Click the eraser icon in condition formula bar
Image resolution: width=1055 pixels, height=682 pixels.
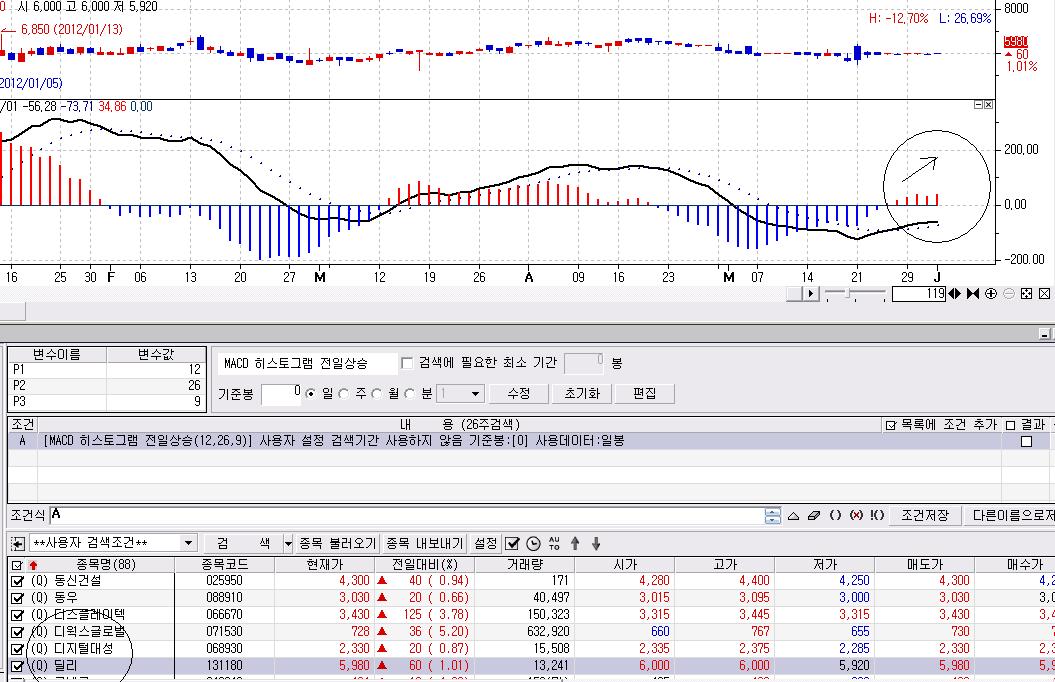(x=813, y=516)
